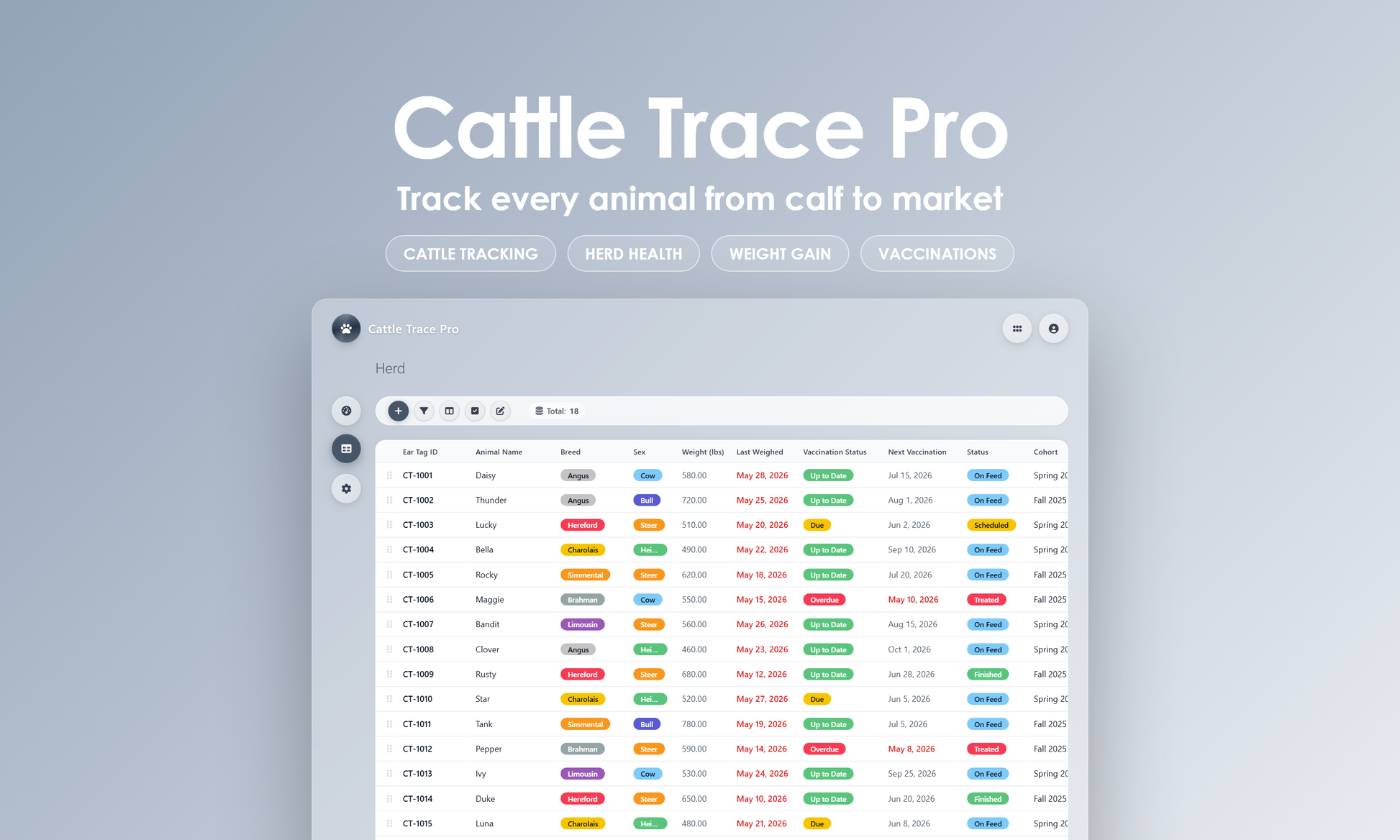Click the Scheduled status tag for Lucky
The height and width of the screenshot is (840, 1400).
click(x=991, y=525)
